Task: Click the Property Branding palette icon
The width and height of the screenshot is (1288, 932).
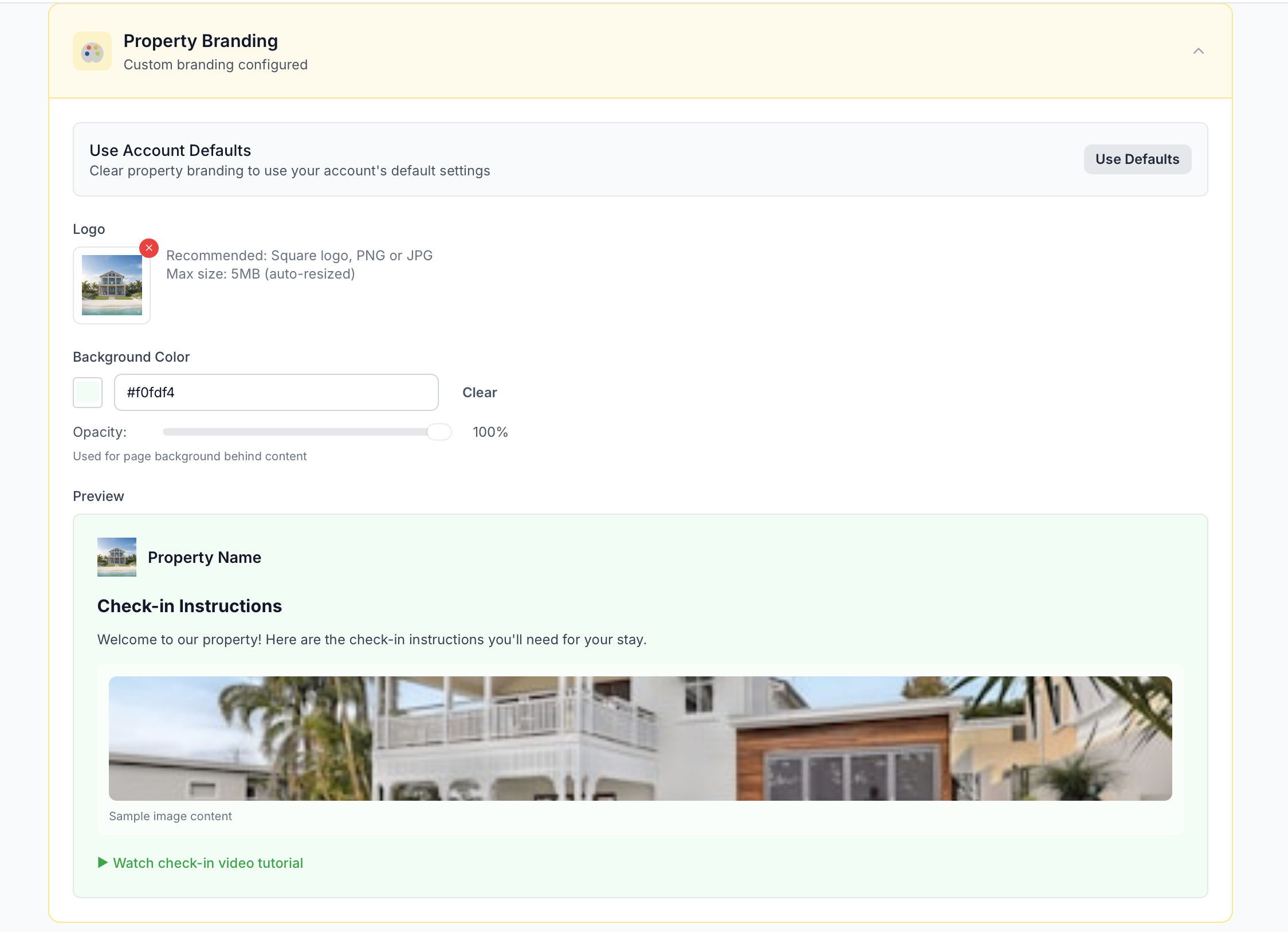Action: tap(92, 52)
